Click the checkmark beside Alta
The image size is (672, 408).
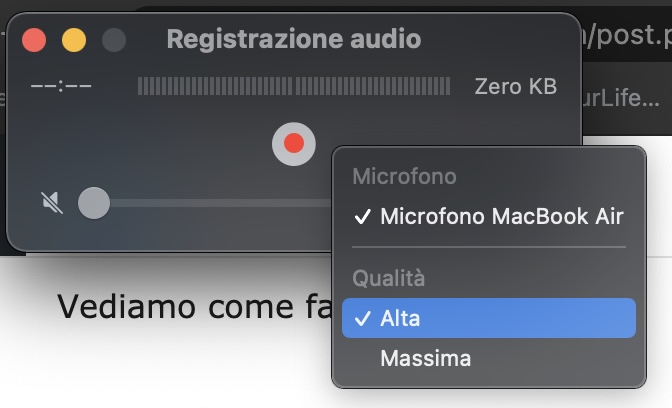coord(362,319)
